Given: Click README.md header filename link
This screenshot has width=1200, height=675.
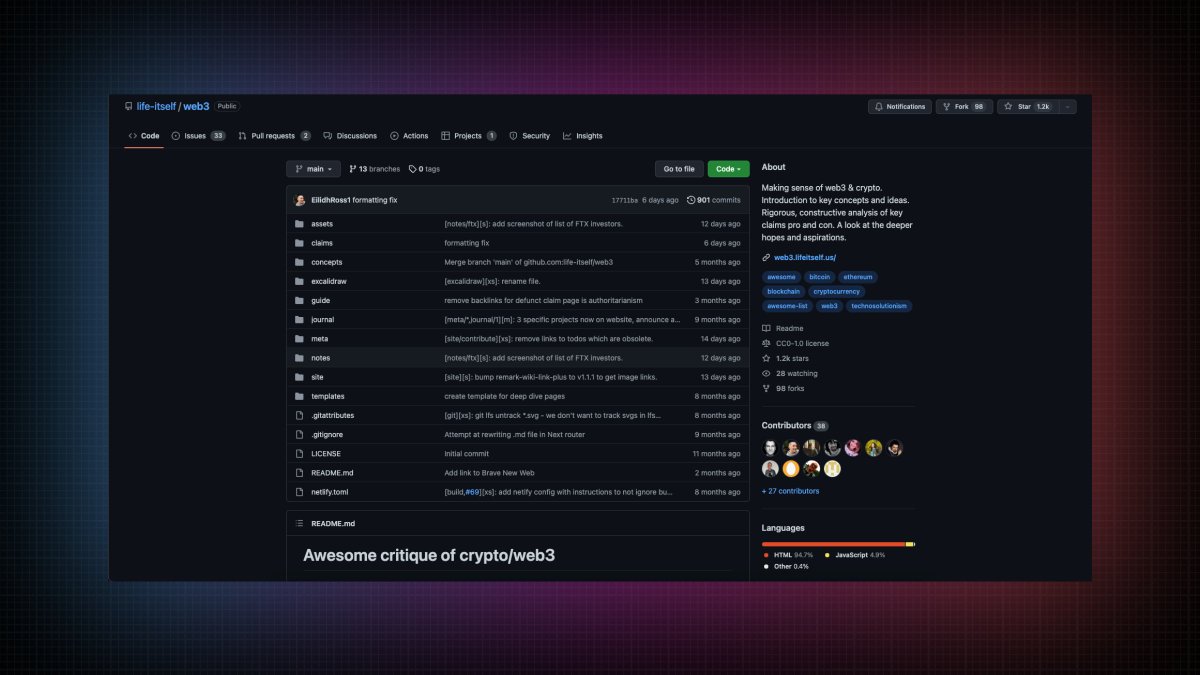Looking at the screenshot, I should point(333,523).
